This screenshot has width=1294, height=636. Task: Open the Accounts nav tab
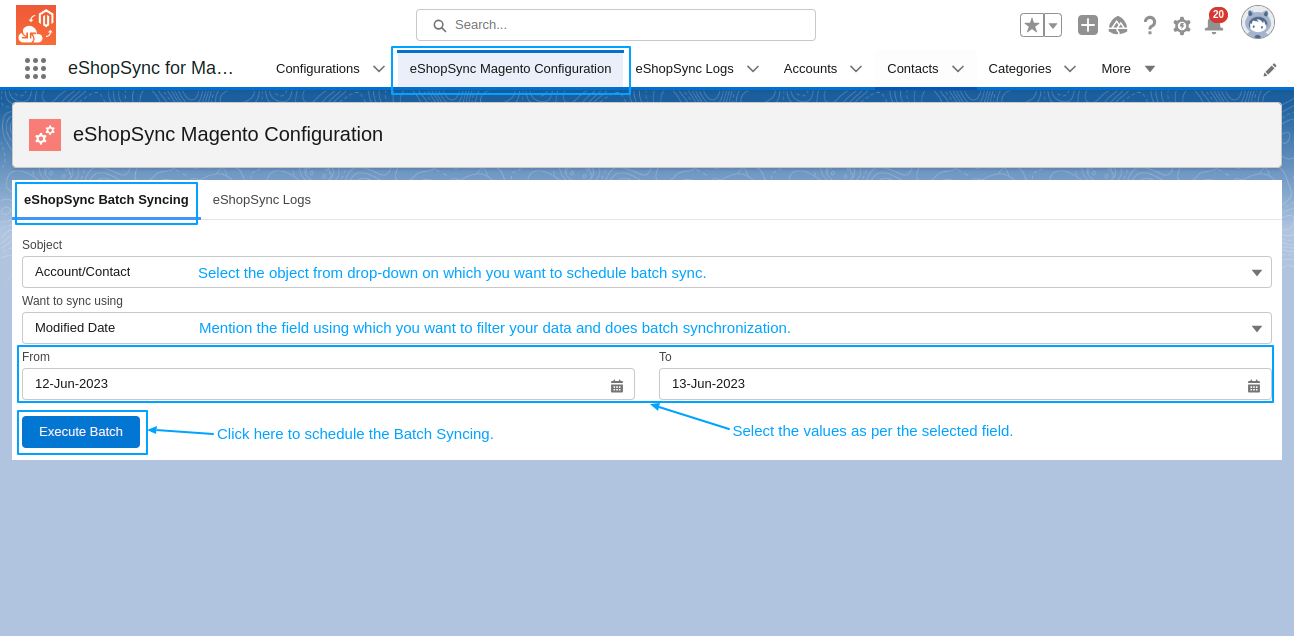(810, 68)
